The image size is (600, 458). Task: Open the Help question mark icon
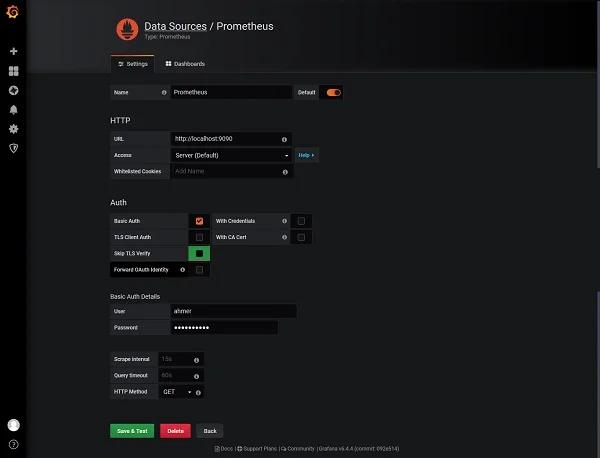[x=13, y=444]
